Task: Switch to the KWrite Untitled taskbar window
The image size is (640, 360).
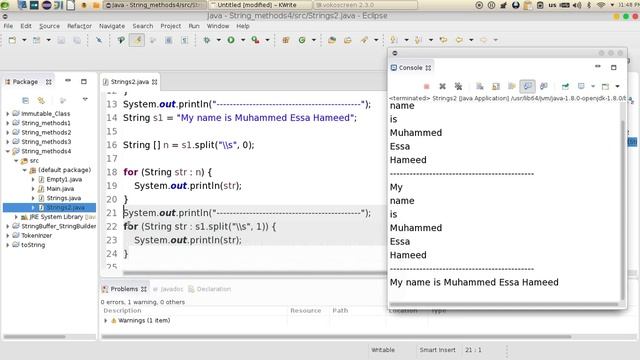Action: pos(260,5)
